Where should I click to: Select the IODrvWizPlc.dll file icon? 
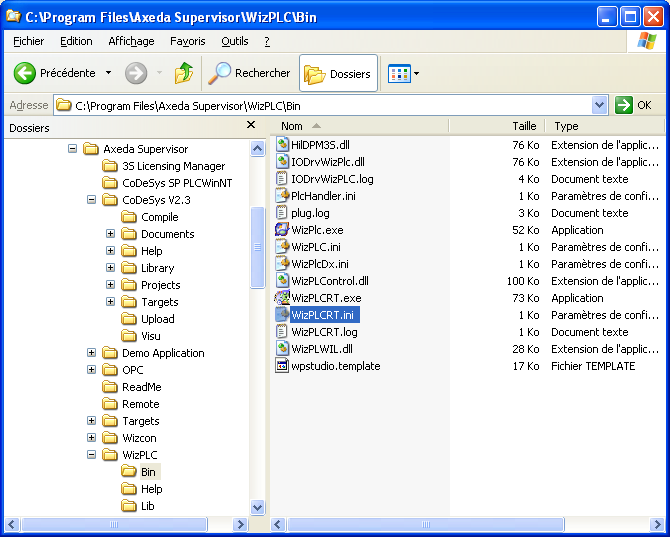282,161
